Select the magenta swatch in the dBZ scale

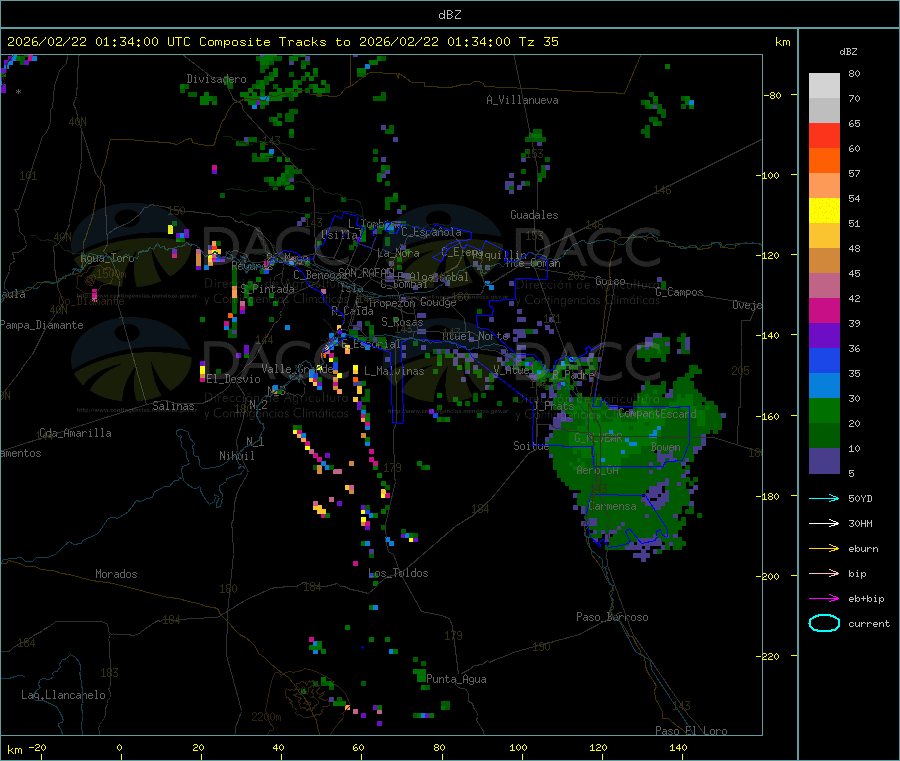(824, 310)
